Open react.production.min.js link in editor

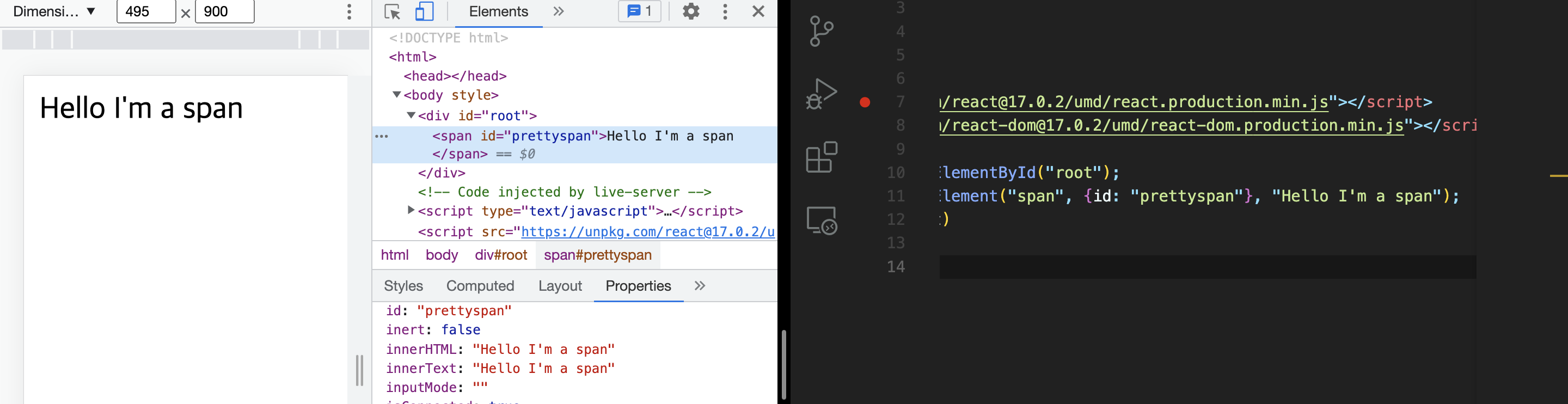tap(1134, 102)
